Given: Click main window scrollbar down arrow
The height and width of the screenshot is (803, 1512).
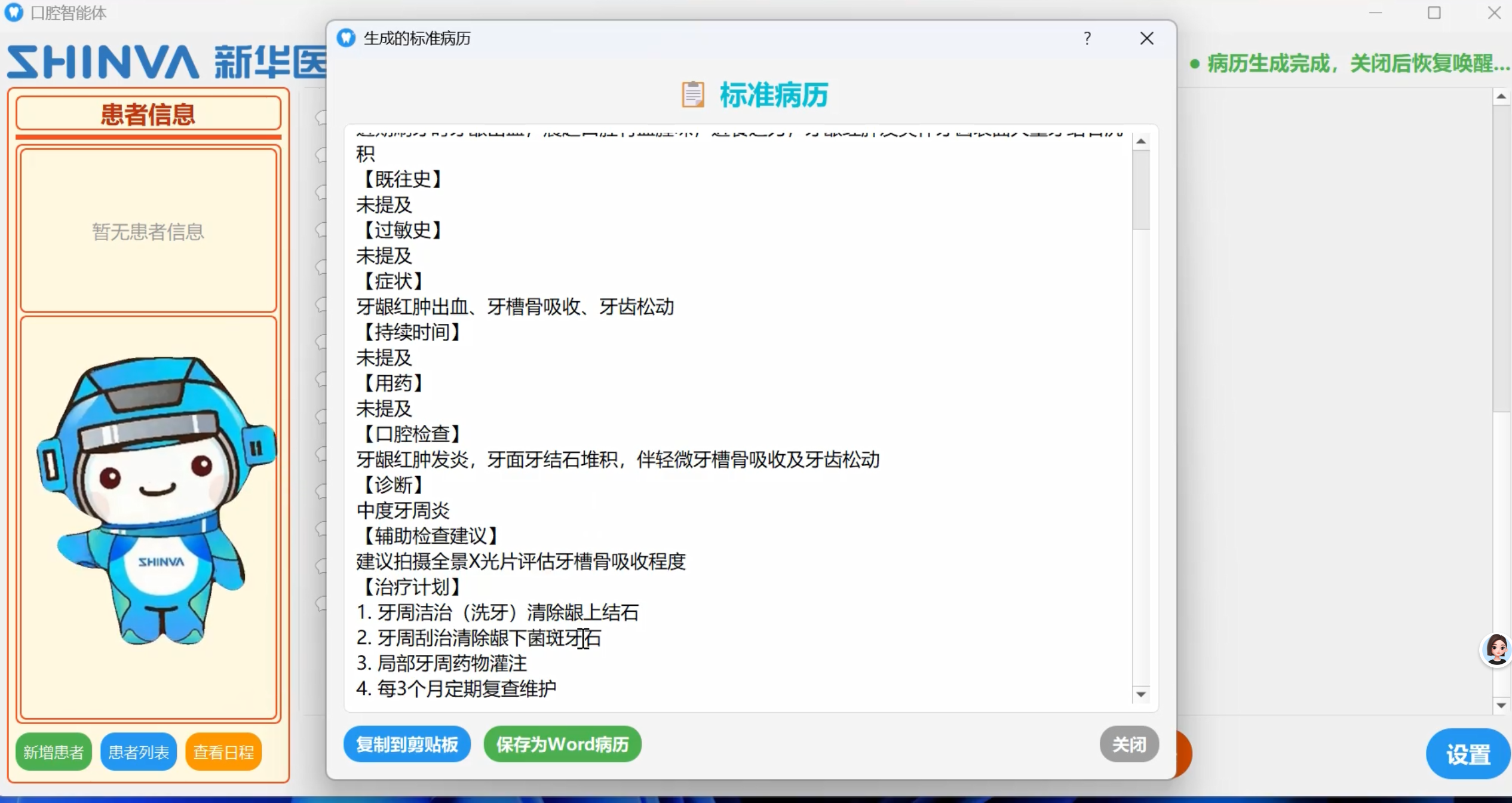Looking at the screenshot, I should pos(1501,706).
